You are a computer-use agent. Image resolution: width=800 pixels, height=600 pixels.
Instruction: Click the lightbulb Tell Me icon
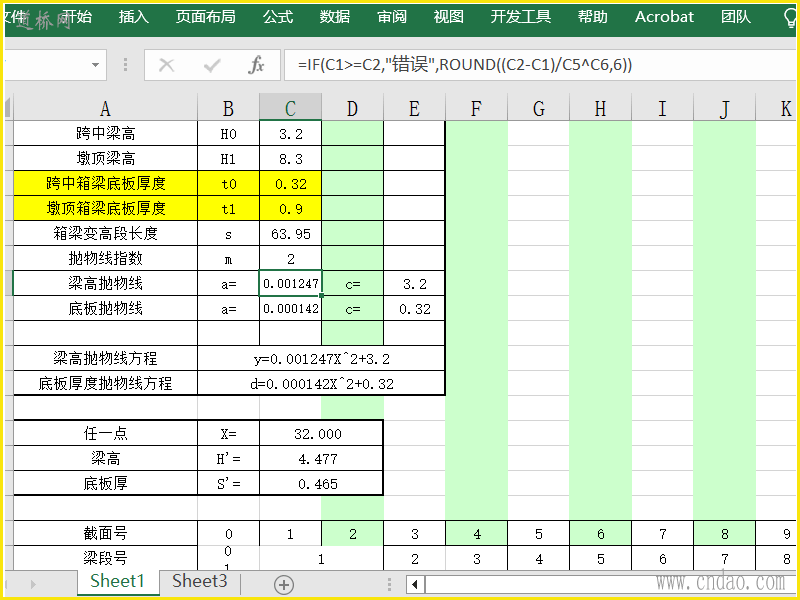[790, 18]
